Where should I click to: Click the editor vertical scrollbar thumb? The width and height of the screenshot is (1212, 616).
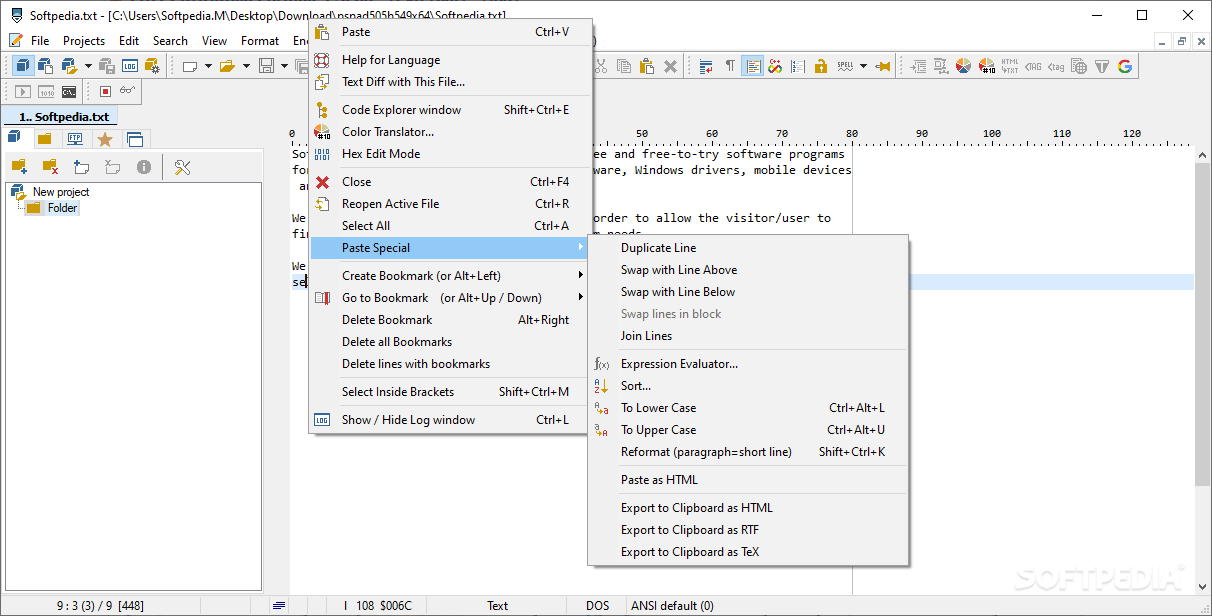[x=1203, y=325]
